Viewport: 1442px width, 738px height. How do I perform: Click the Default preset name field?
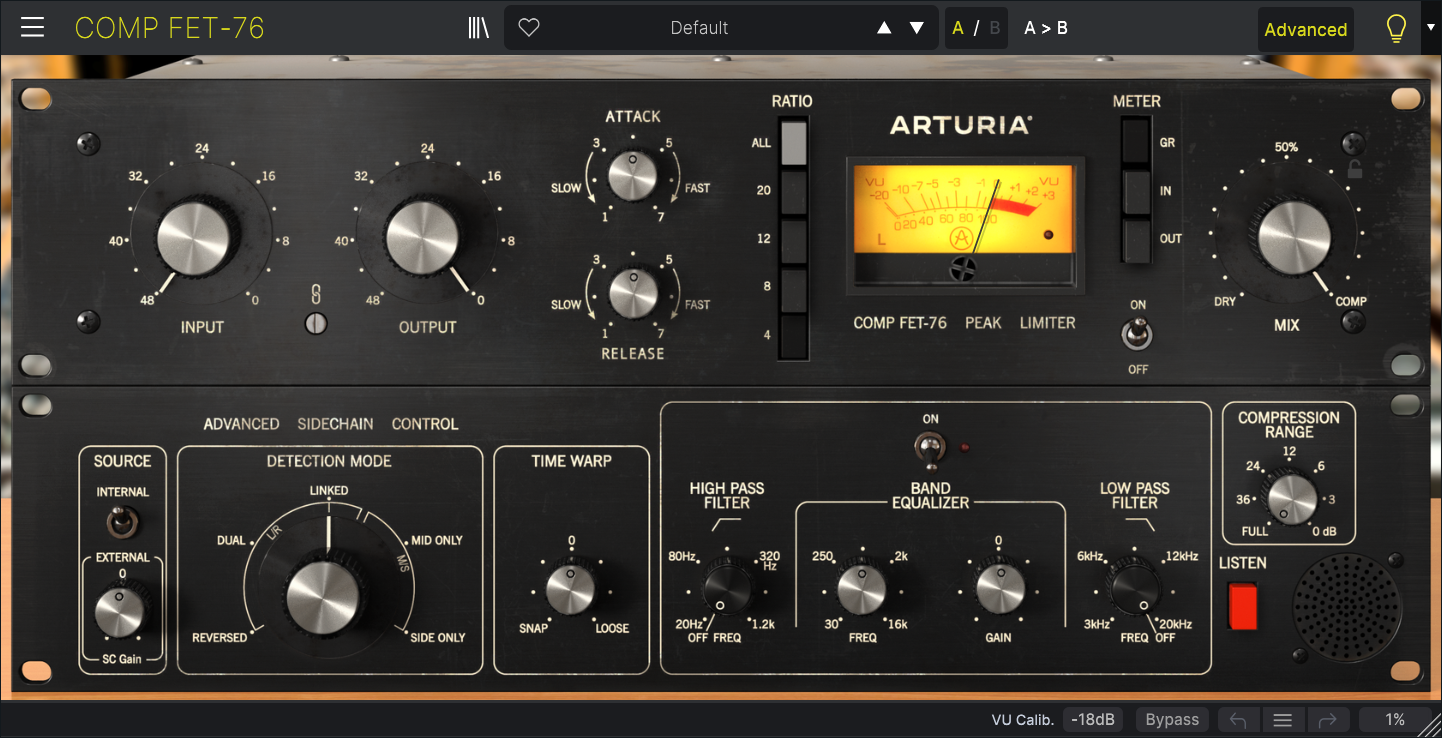click(x=699, y=28)
